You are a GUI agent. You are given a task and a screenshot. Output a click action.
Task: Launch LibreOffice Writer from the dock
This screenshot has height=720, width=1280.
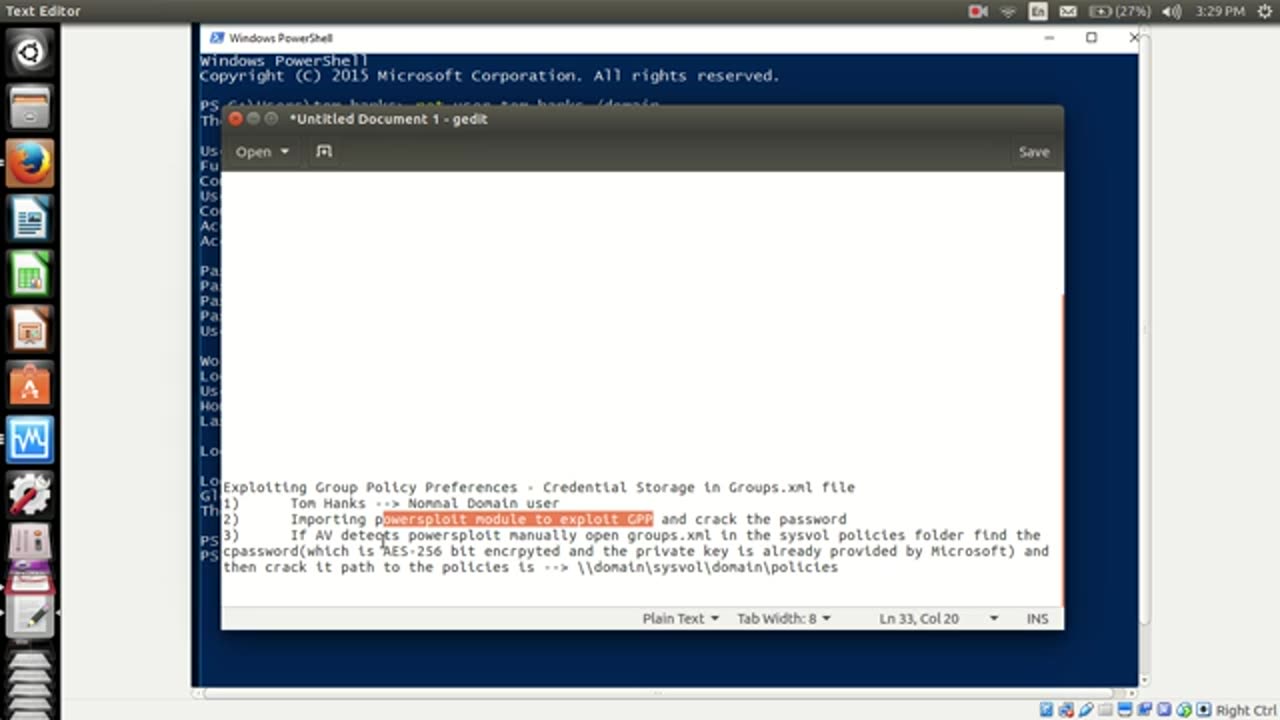coord(30,217)
